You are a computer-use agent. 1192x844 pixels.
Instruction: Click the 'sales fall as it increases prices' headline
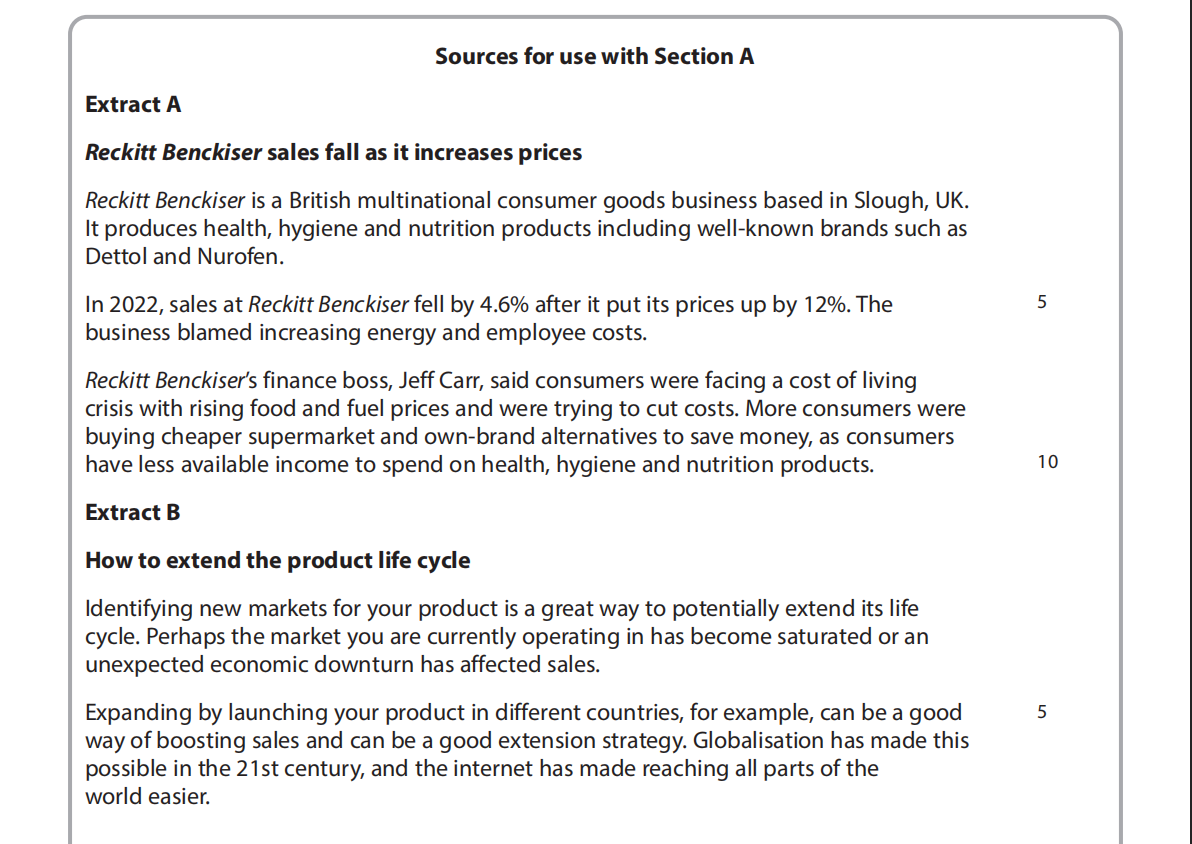point(425,153)
